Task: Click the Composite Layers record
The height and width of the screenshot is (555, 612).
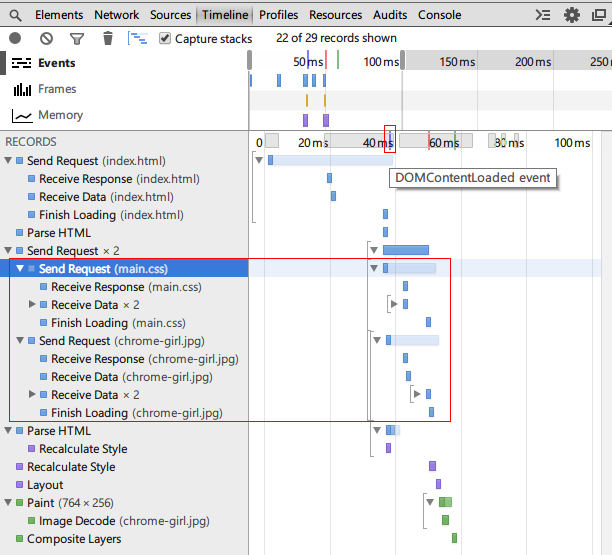Action: [x=73, y=538]
